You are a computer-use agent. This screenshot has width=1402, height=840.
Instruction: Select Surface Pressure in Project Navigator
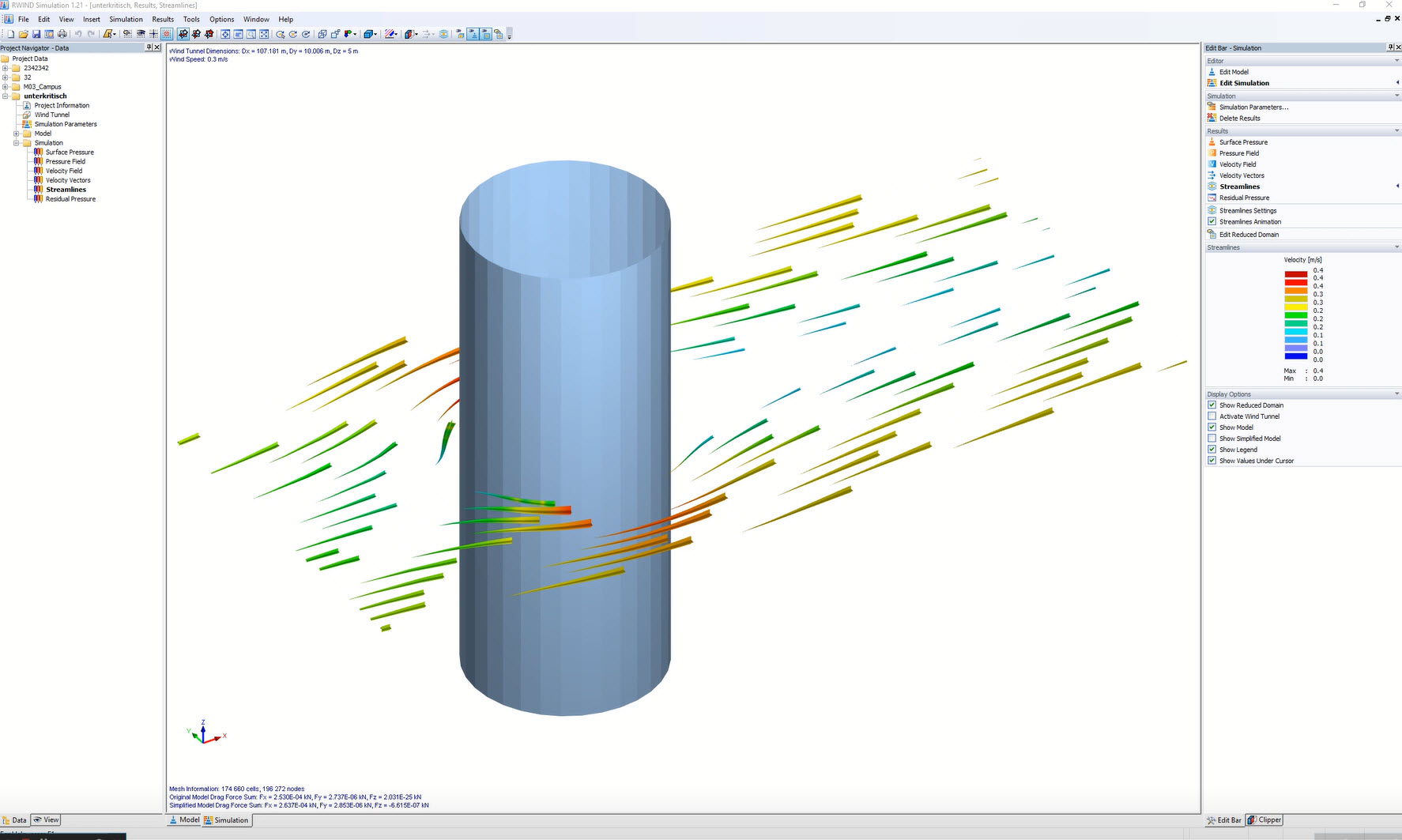pyautogui.click(x=70, y=152)
